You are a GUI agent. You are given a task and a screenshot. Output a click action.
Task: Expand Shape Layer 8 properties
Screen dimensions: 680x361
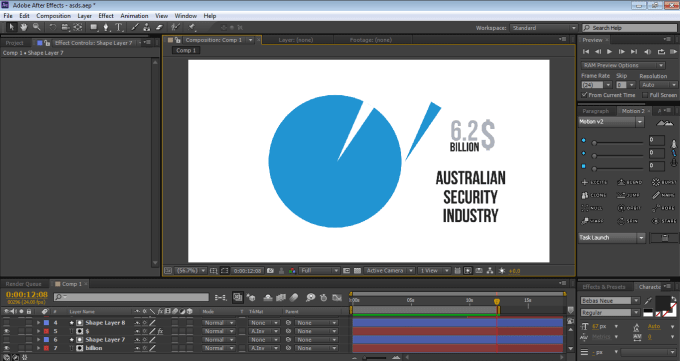coord(38,323)
